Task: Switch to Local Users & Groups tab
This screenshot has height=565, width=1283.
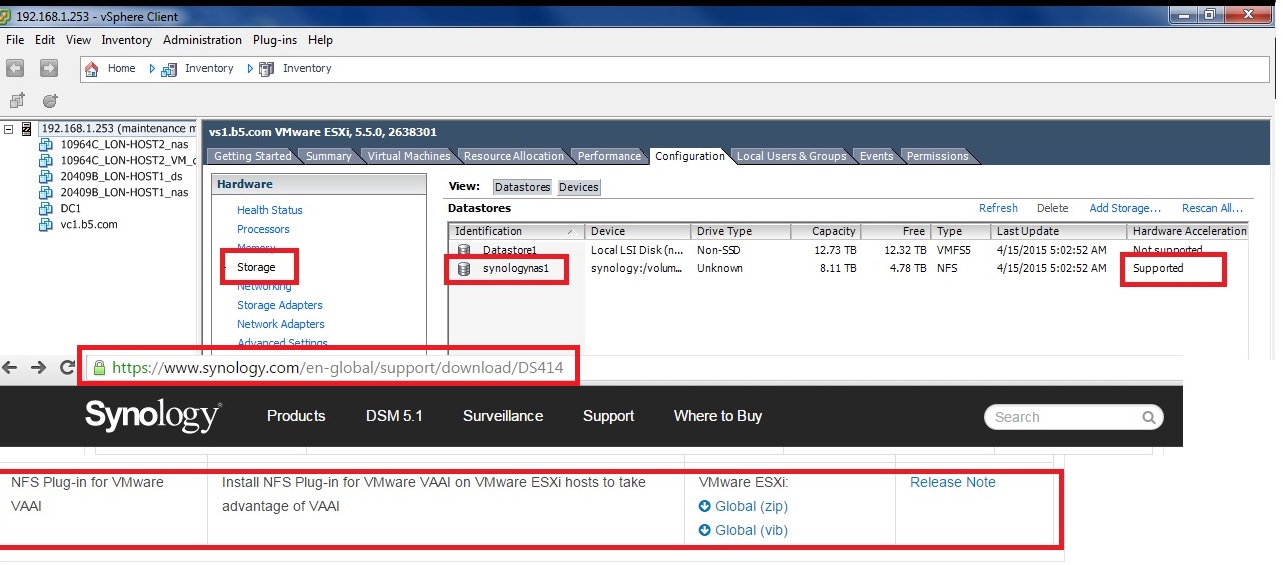Action: coord(791,156)
